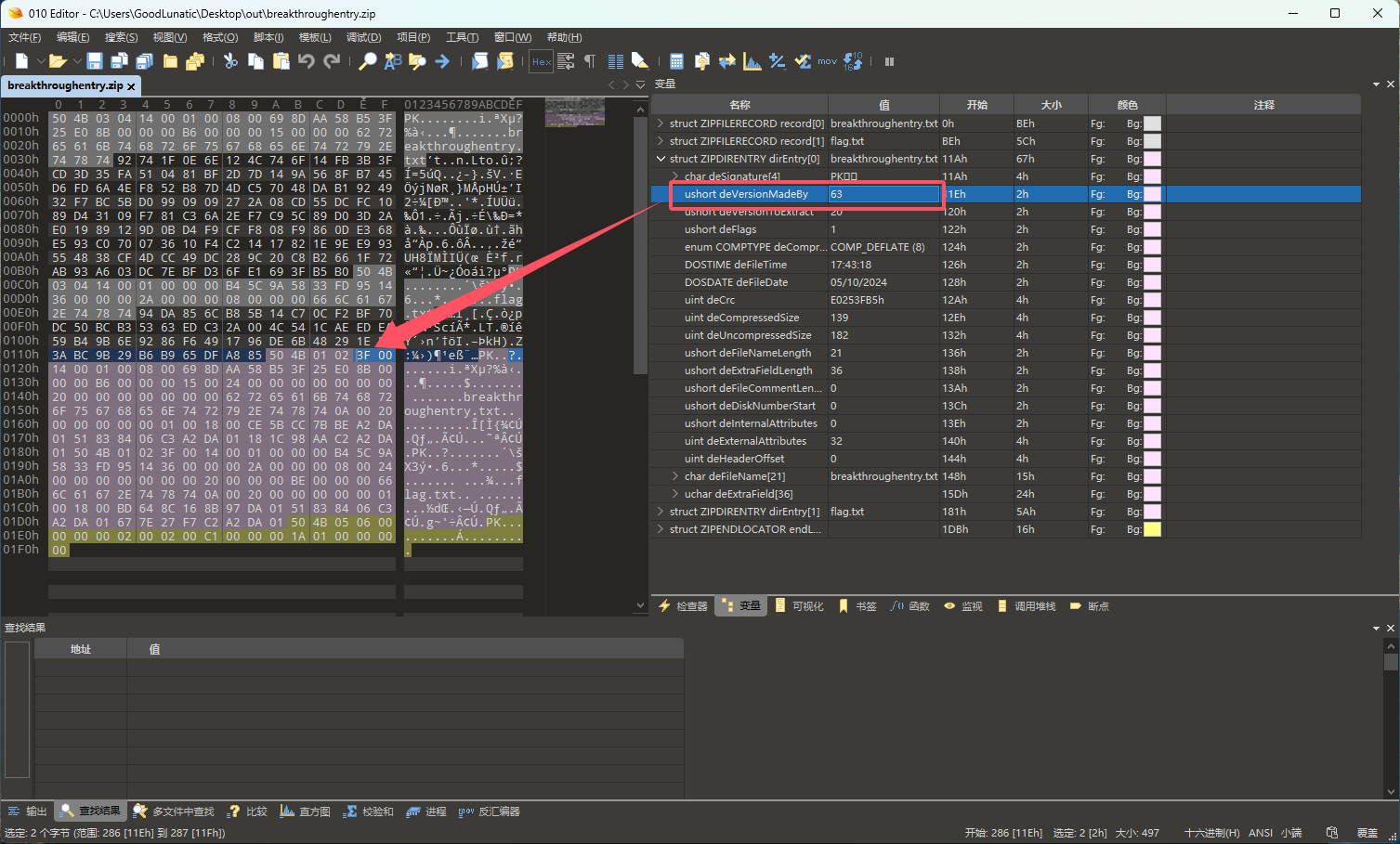Open the base converter 10/16 icon
This screenshot has height=844, width=1400.
pyautogui.click(x=853, y=61)
